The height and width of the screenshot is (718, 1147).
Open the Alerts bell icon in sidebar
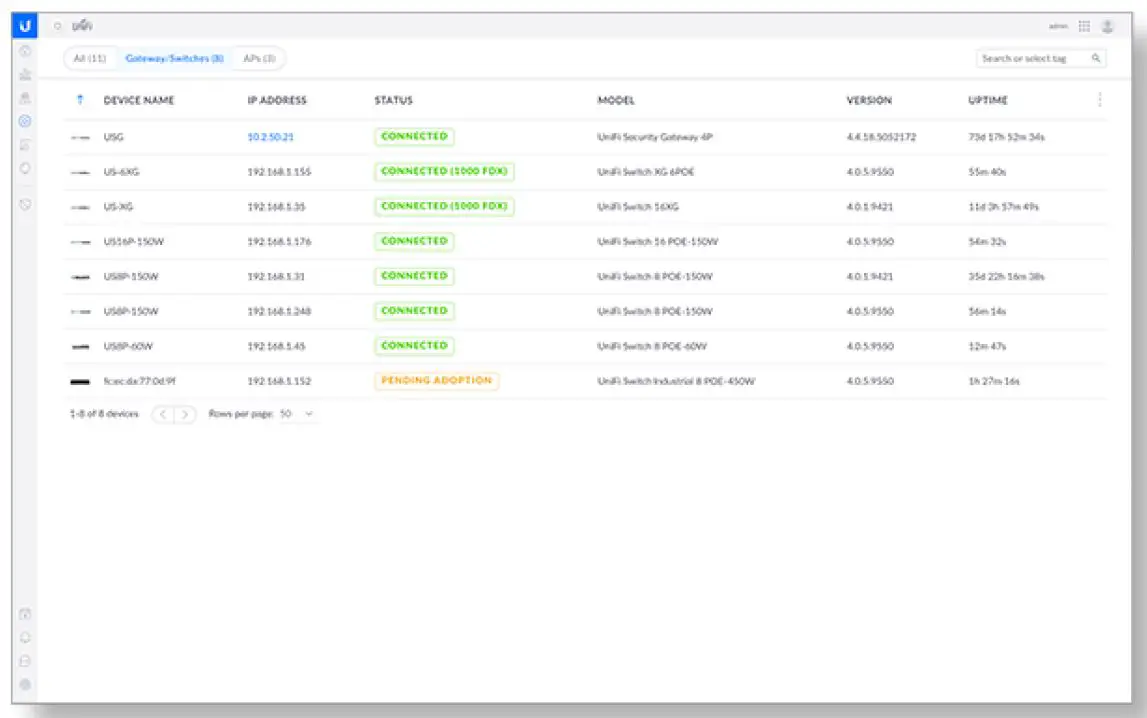coord(25,638)
